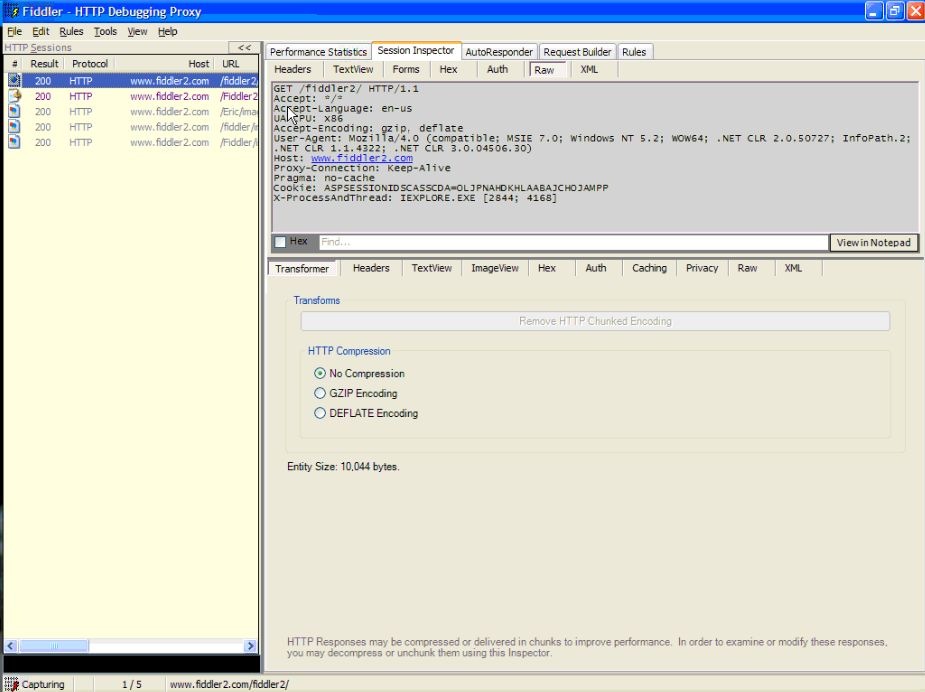Switch to the Session Inspector tab
This screenshot has height=692, width=925.
(x=415, y=51)
